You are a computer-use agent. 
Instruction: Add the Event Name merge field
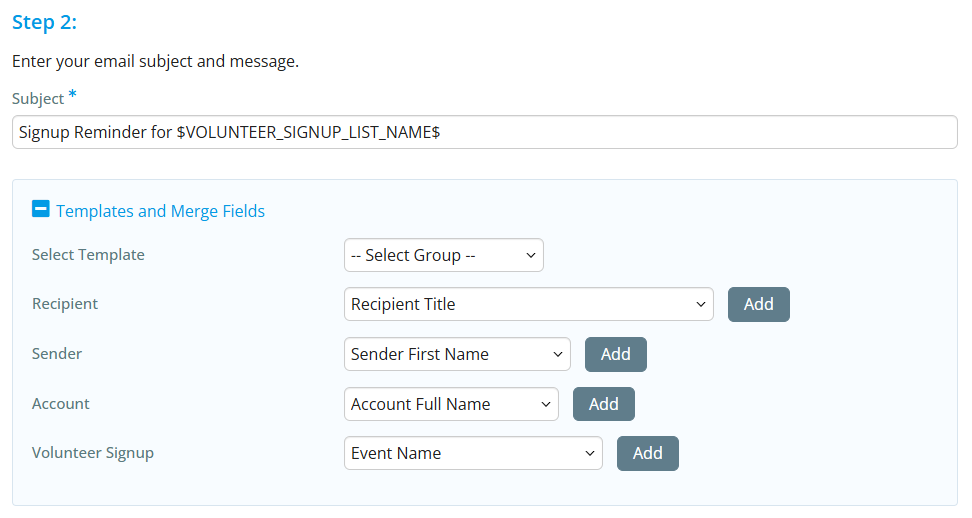click(647, 453)
